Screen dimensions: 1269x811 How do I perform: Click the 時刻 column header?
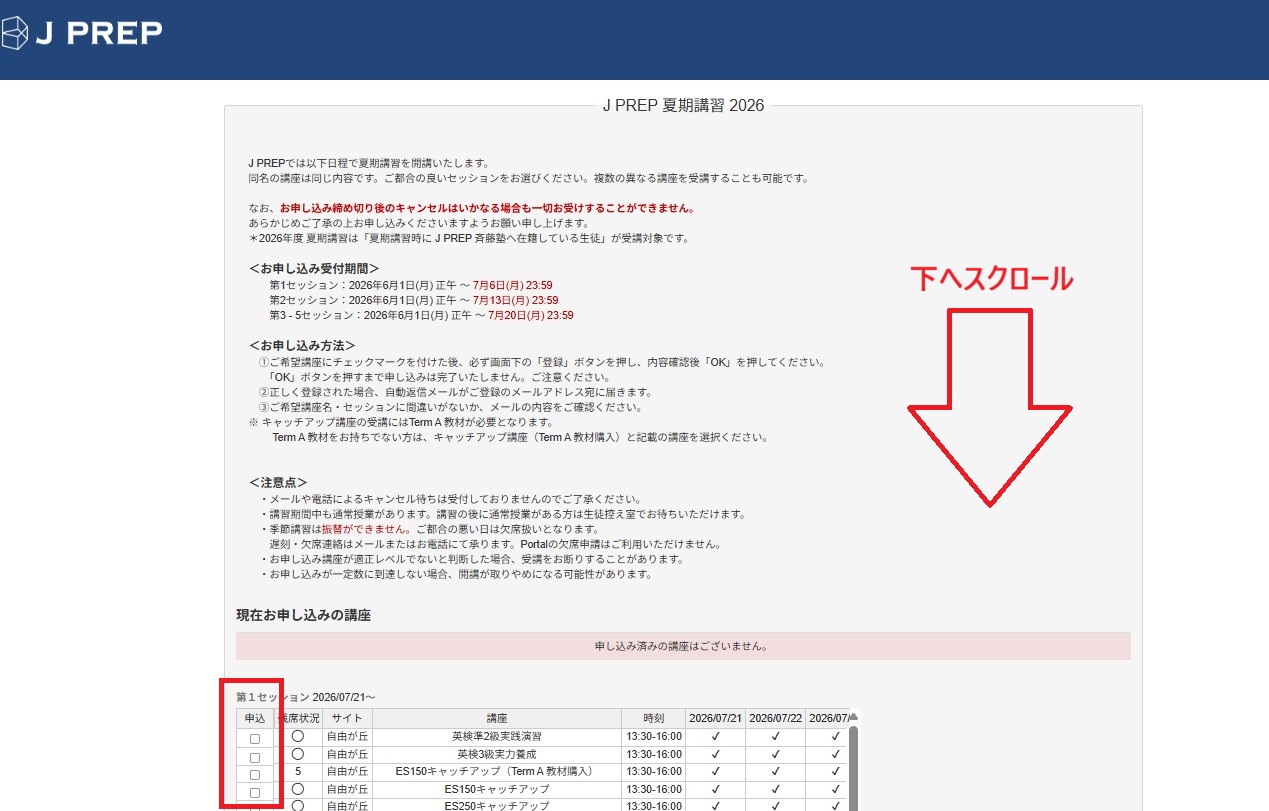coord(653,718)
